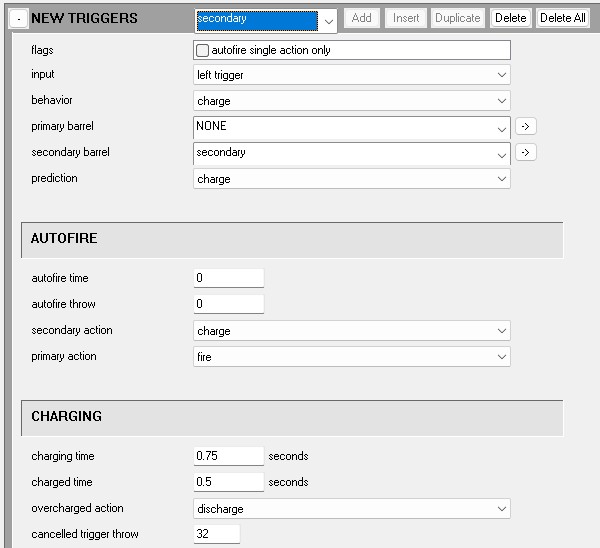Click arrow button next to primary barrel

(526, 127)
